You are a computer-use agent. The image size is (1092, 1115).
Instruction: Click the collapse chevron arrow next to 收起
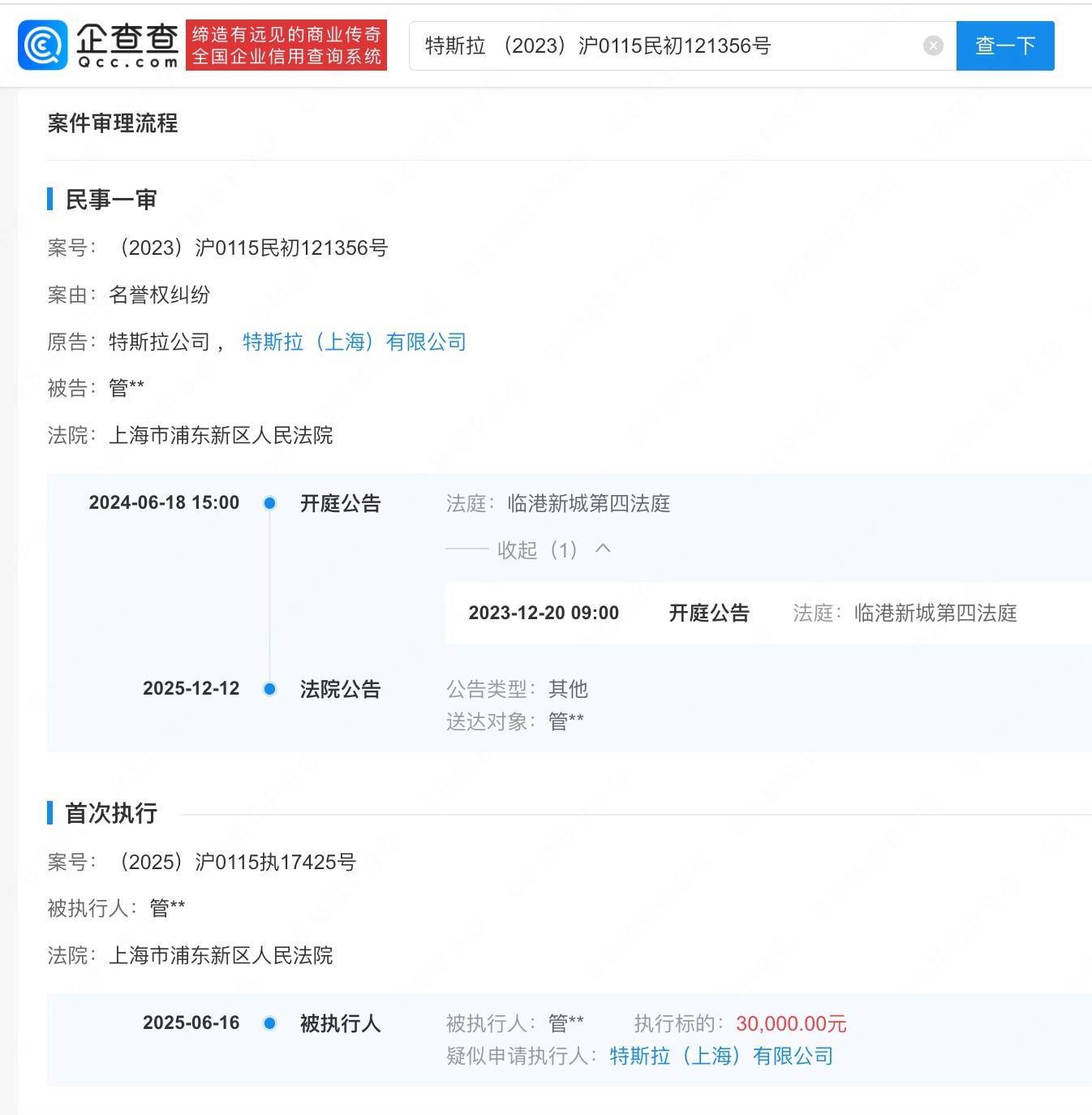(603, 549)
